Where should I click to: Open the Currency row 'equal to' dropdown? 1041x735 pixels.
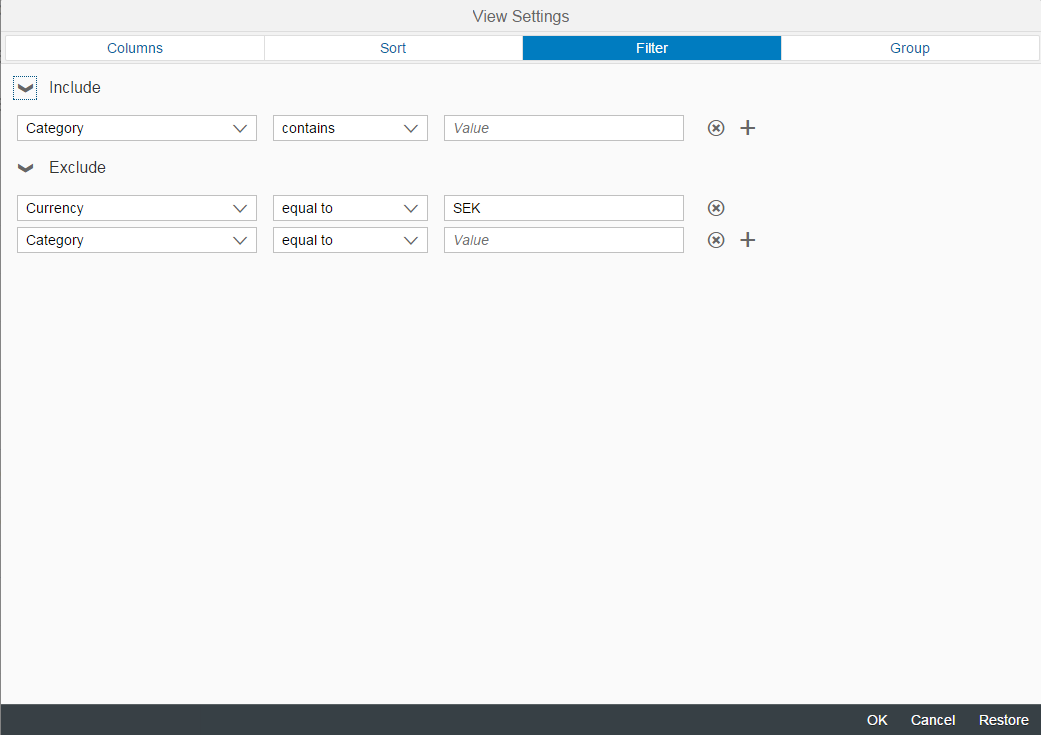[350, 208]
